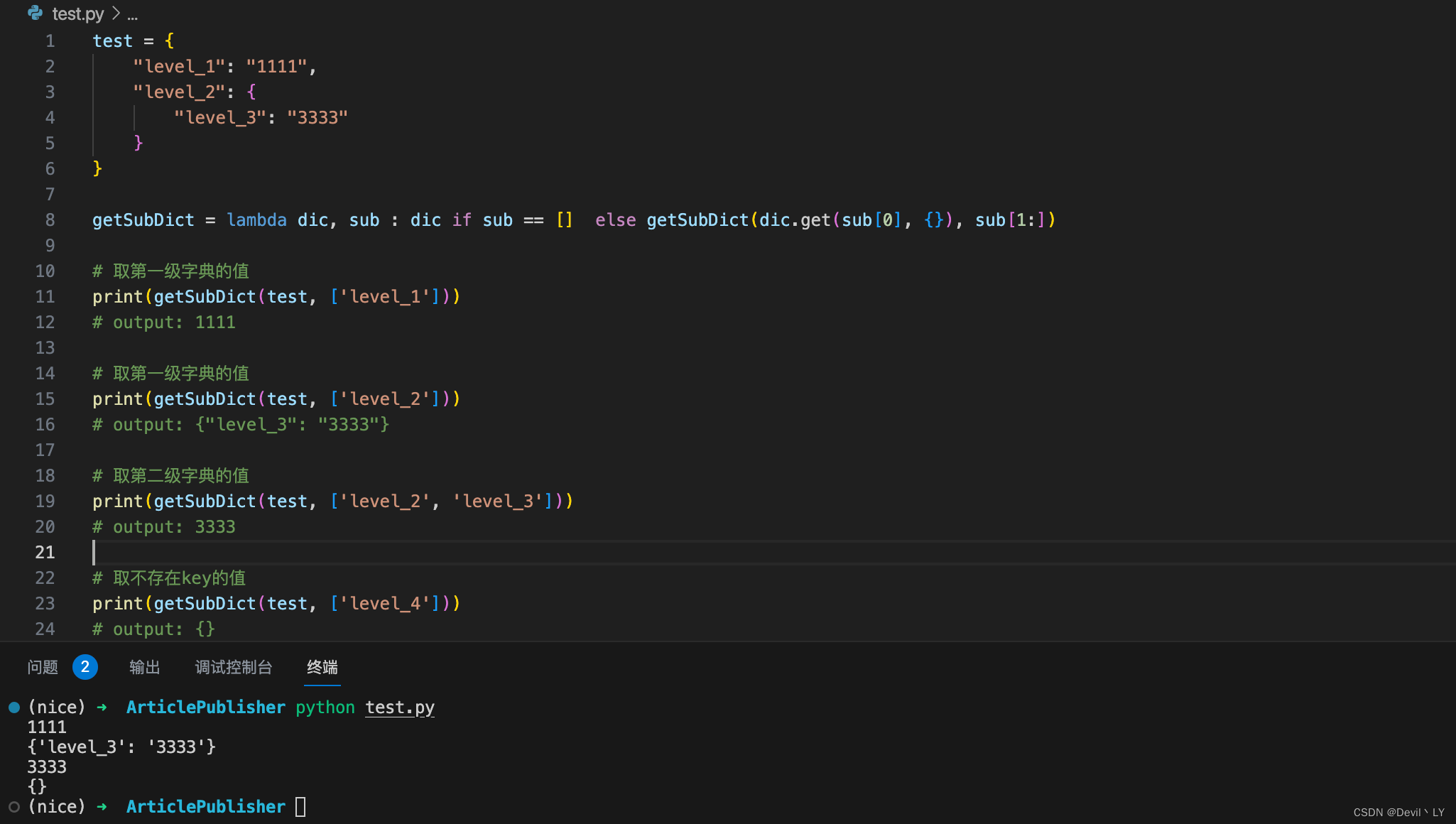This screenshot has width=1456, height=824.
Task: Click the getSubDict variable on line 8
Action: (143, 220)
